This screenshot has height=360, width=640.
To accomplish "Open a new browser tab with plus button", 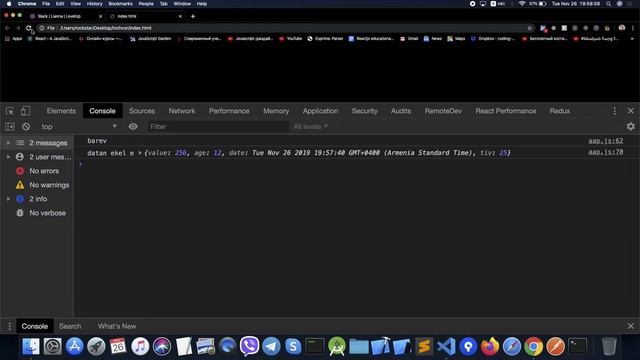I will pyautogui.click(x=193, y=16).
